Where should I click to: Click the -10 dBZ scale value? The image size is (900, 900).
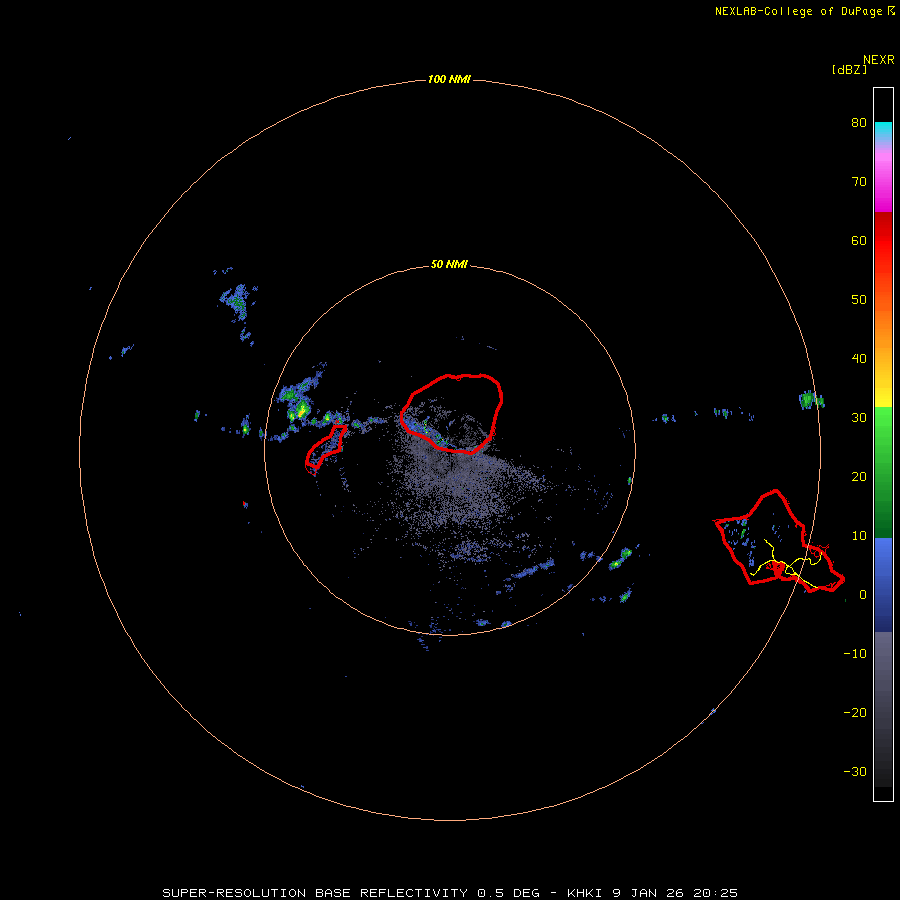[x=855, y=654]
